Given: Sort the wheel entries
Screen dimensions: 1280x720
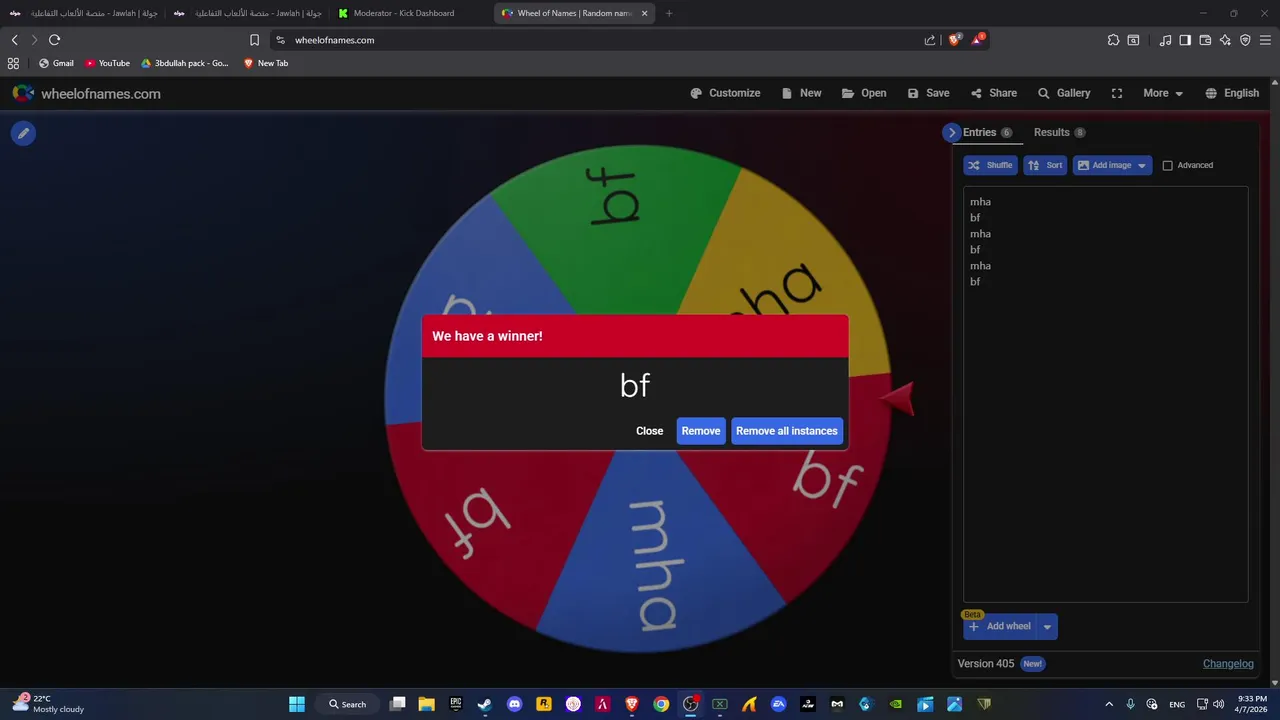Looking at the screenshot, I should [1045, 165].
